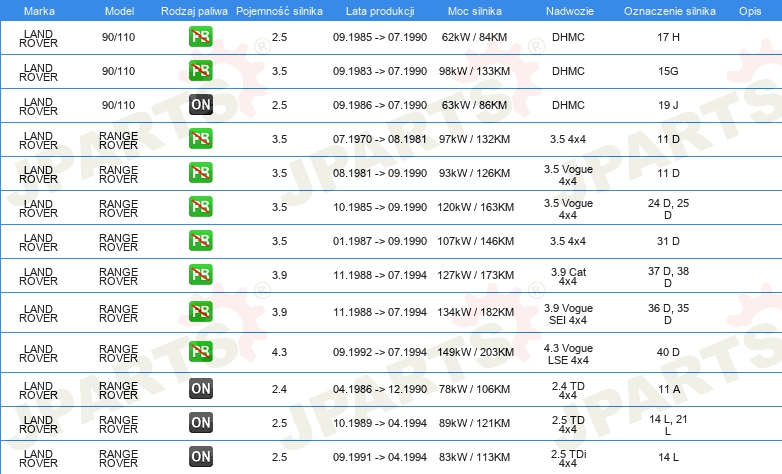This screenshot has height=474, width=782.
Task: Click the petrol icon in the 31 D row
Action: 200,240
